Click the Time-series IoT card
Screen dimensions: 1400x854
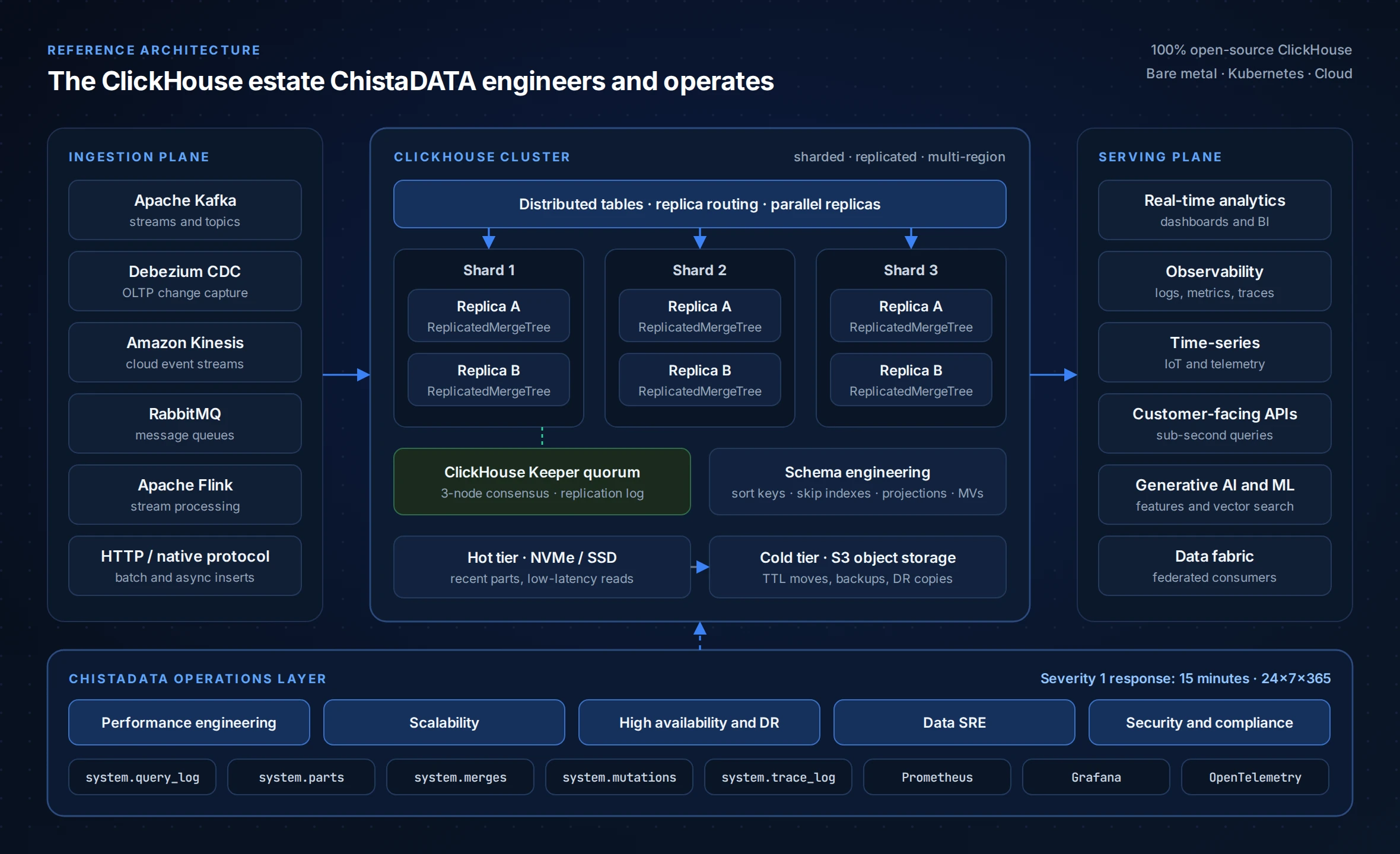(1215, 352)
